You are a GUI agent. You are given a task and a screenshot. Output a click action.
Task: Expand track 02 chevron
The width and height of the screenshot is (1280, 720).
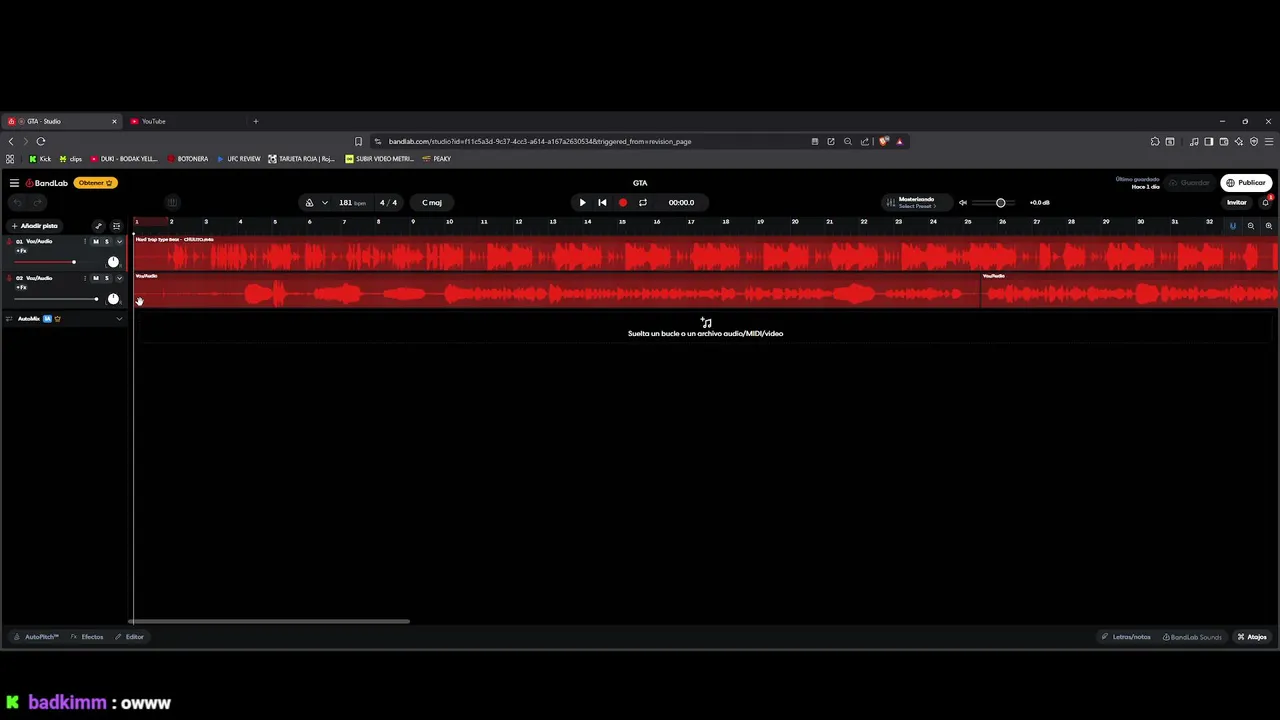tap(119, 278)
